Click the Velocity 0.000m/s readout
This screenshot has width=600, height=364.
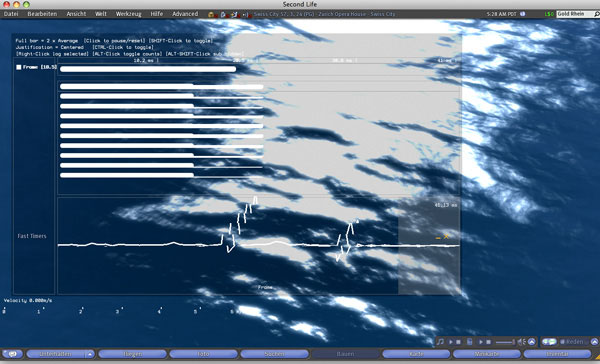click(x=28, y=300)
